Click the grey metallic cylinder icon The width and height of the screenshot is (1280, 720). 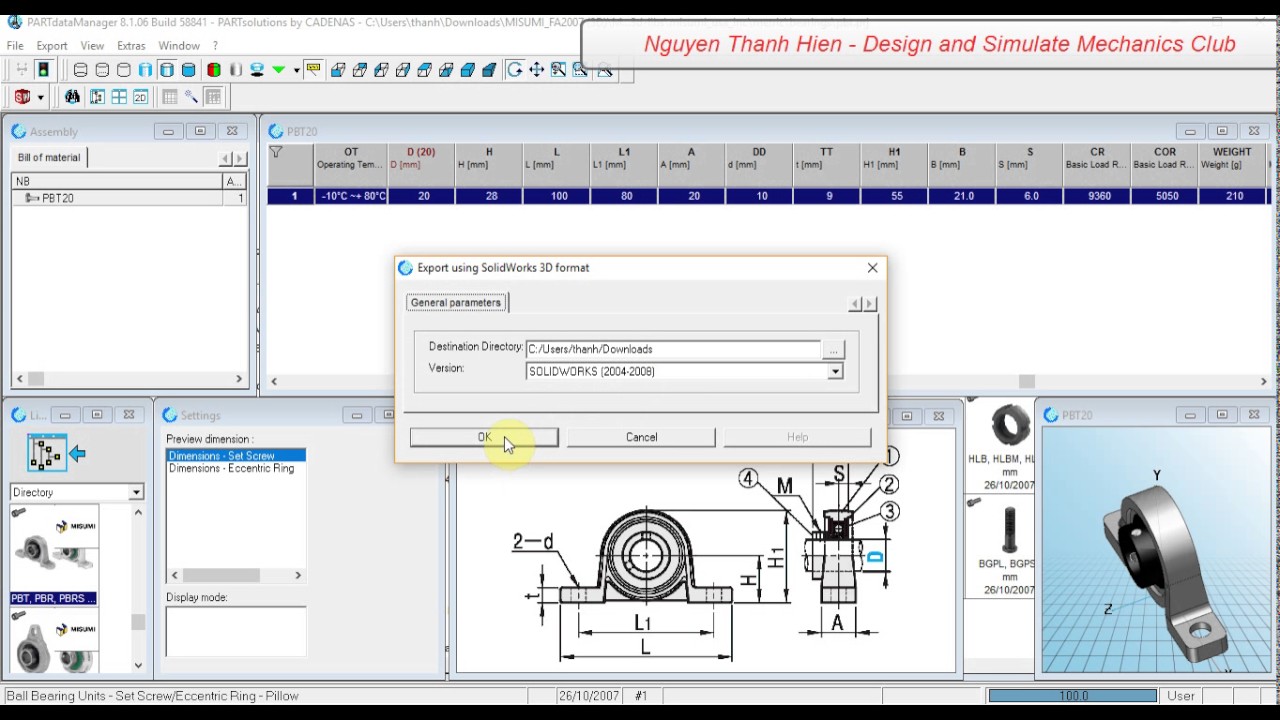(235, 70)
